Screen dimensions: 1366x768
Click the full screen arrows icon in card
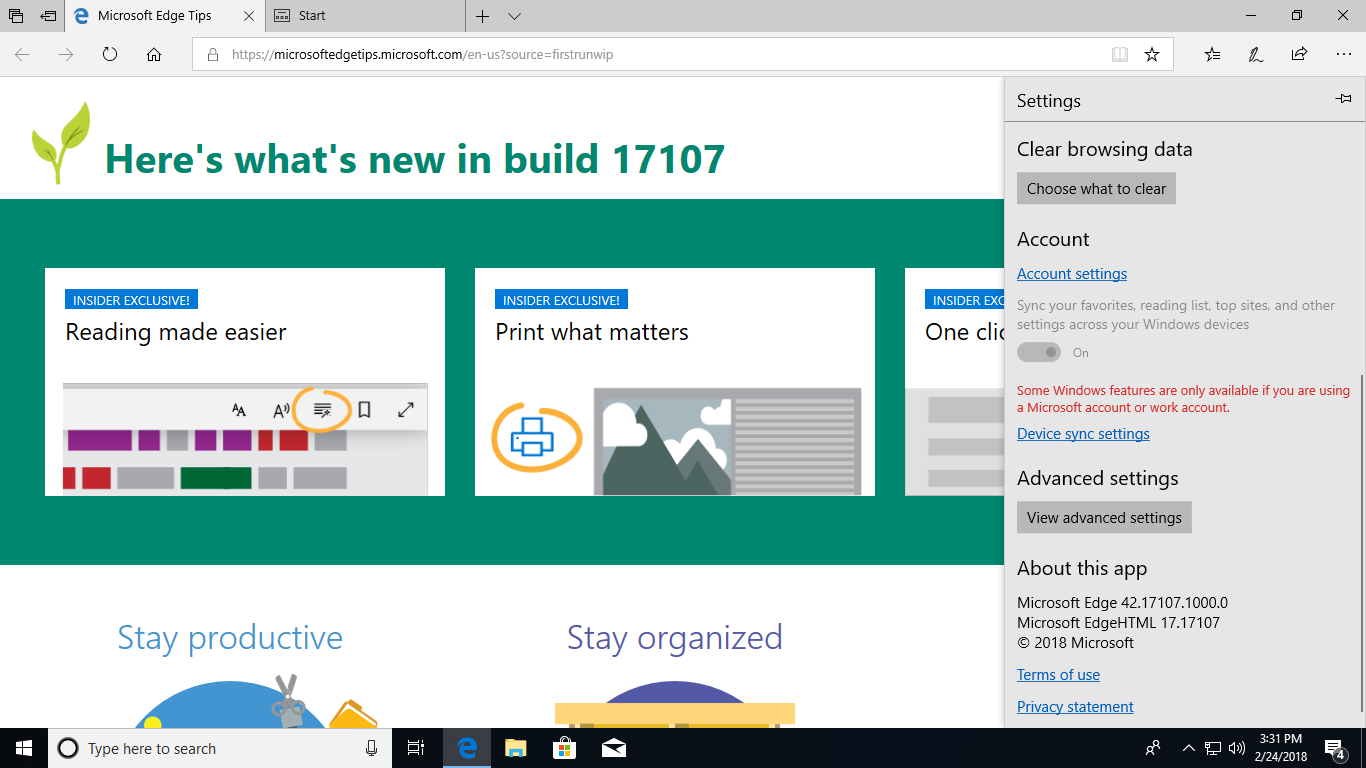click(x=406, y=410)
